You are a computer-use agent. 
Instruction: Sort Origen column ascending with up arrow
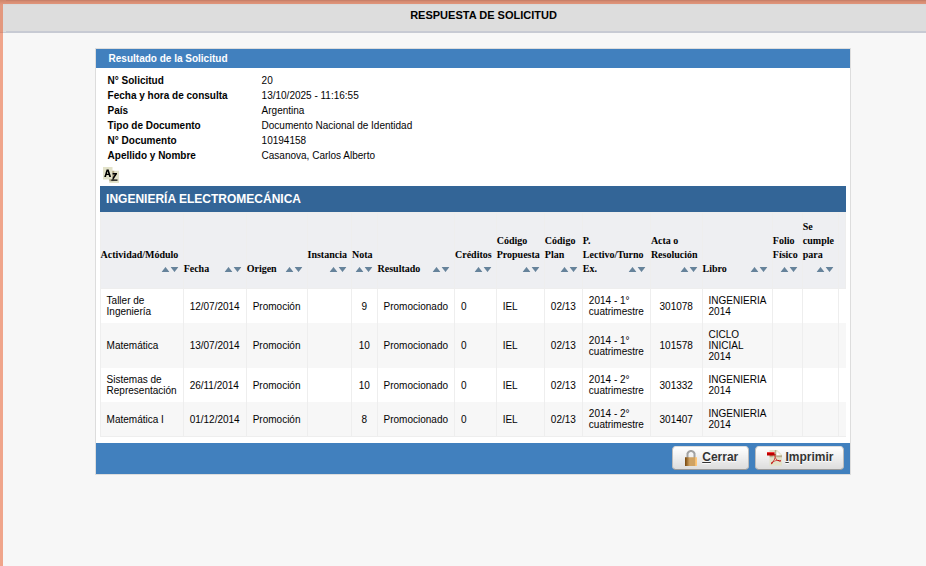click(289, 269)
